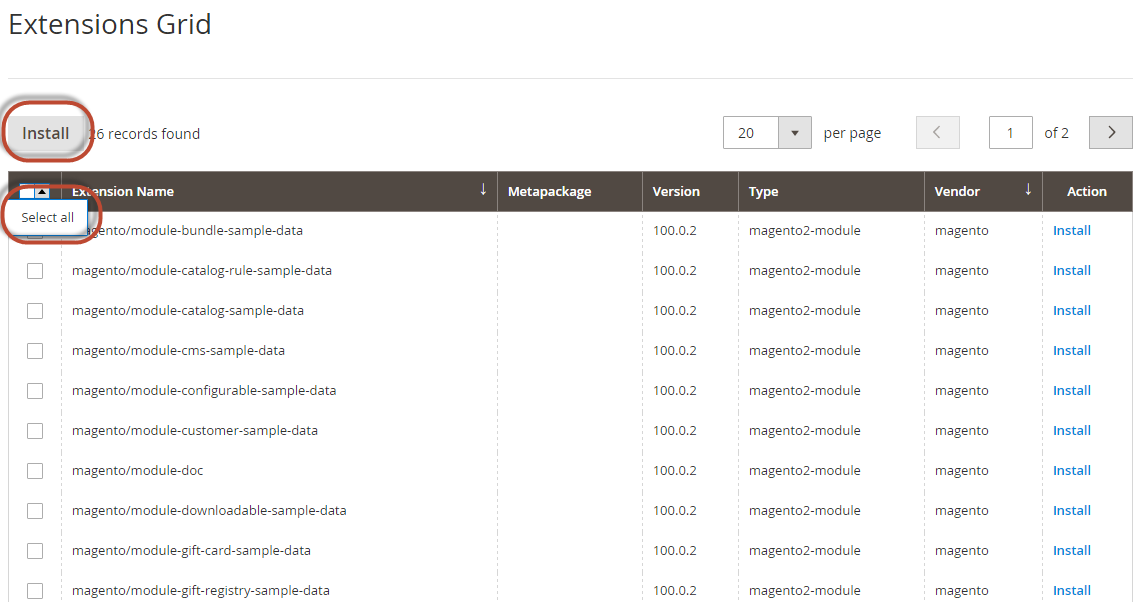The image size is (1137, 602).
Task: Toggle the mass-select dropdown arrow in header
Action: click(x=42, y=192)
